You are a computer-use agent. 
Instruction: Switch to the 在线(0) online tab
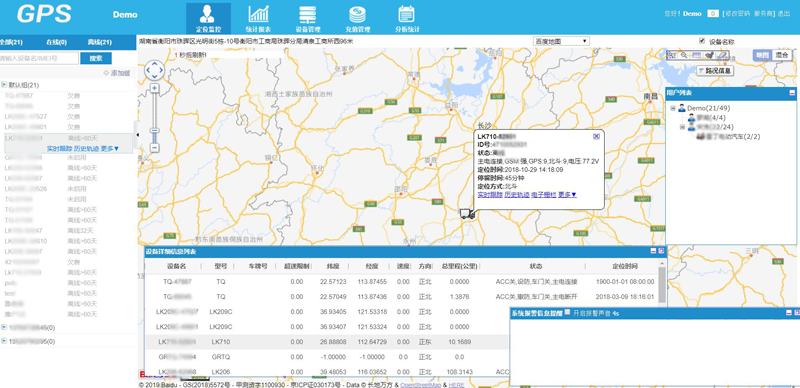coord(57,42)
